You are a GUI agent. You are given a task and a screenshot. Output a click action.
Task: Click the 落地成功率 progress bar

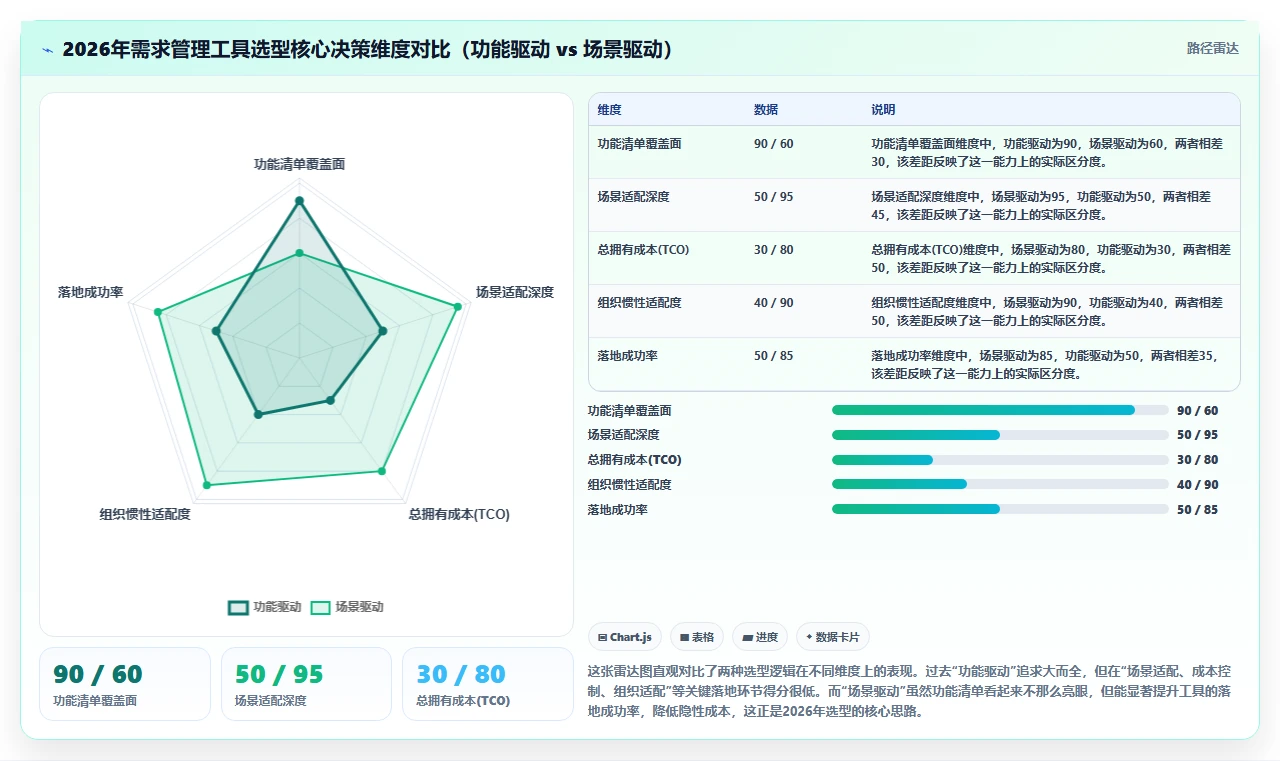pyautogui.click(x=1000, y=509)
